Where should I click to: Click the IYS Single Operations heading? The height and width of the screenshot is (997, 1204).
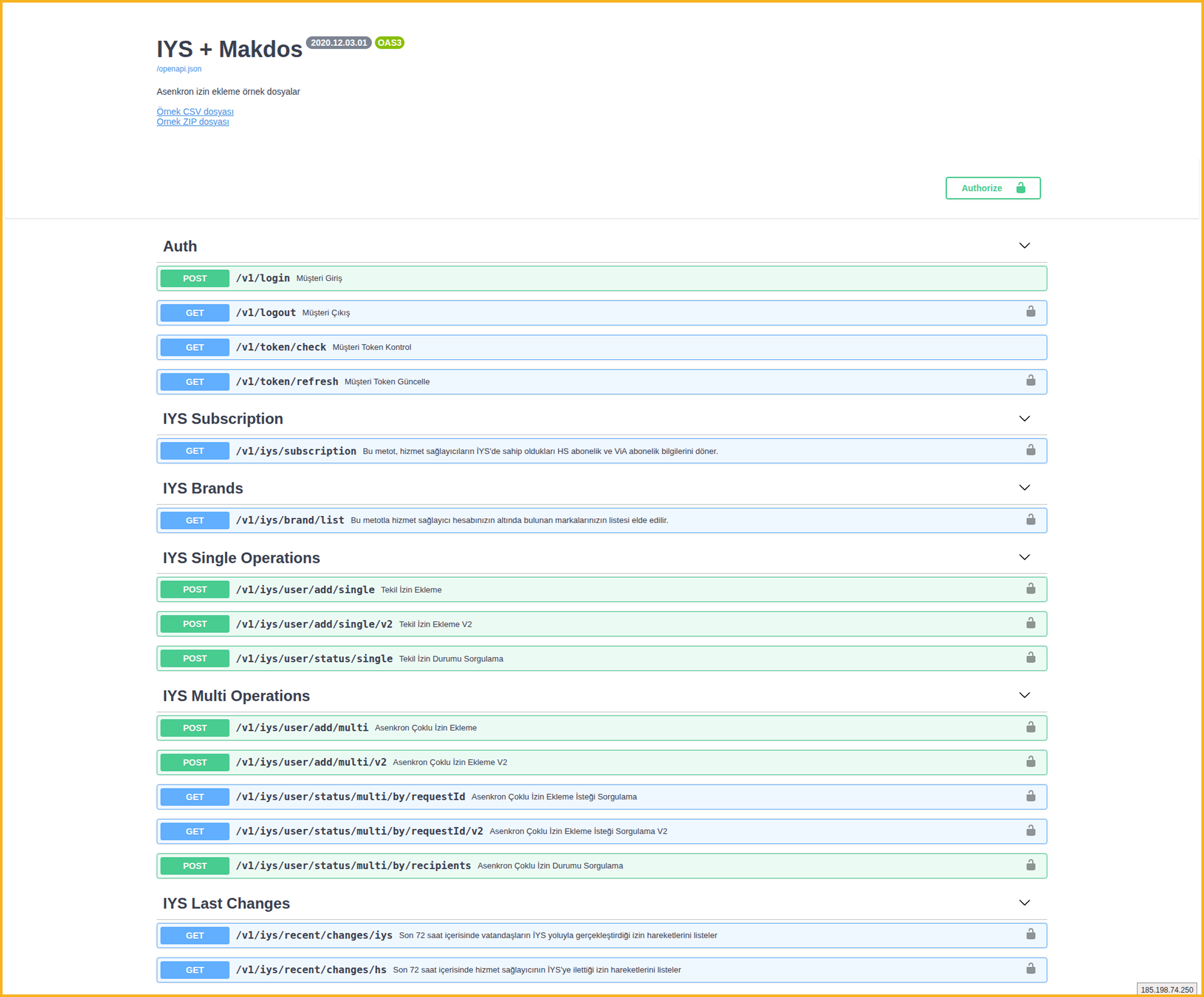241,558
